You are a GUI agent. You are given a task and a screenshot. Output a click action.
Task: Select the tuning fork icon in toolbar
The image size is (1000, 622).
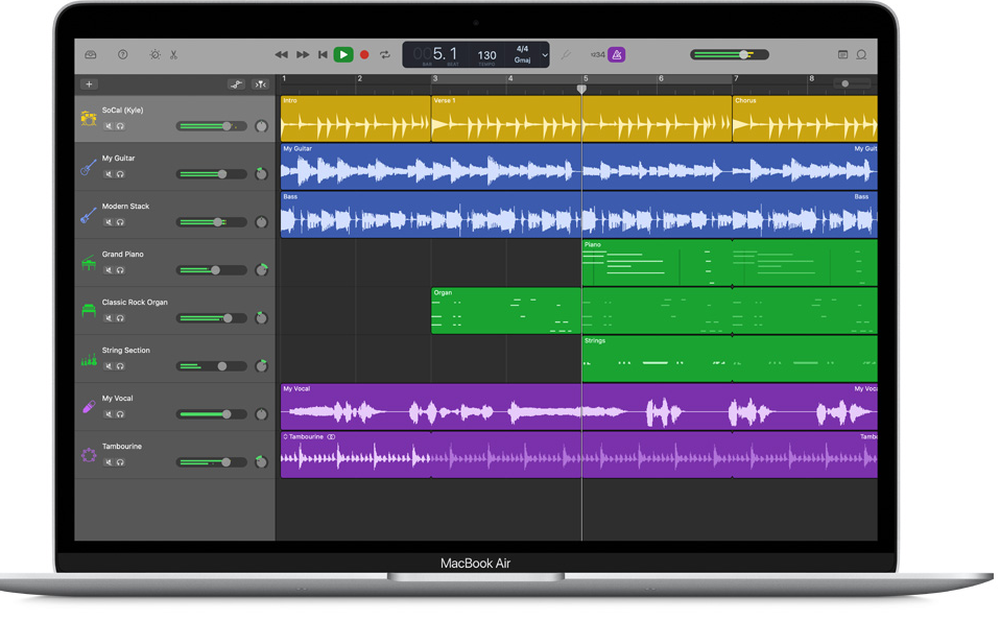[565, 55]
